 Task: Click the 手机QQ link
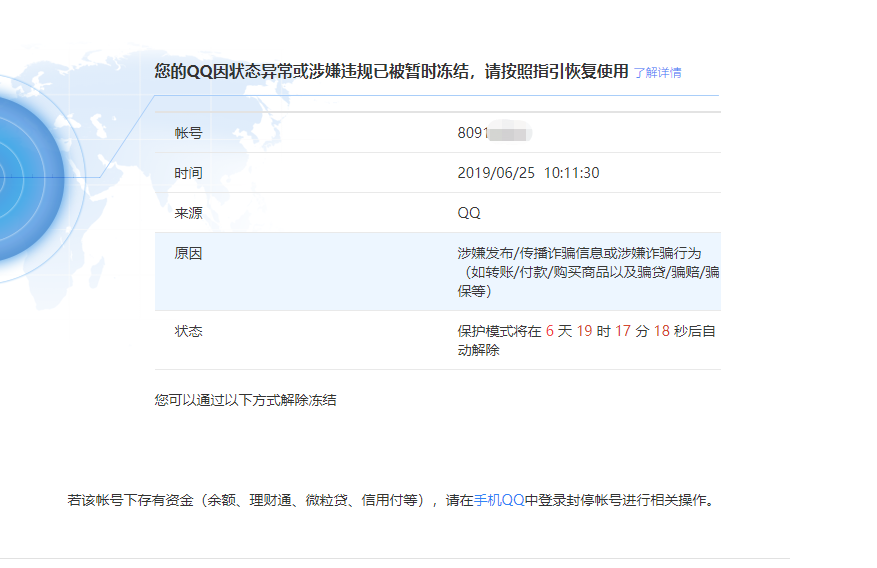(x=499, y=500)
